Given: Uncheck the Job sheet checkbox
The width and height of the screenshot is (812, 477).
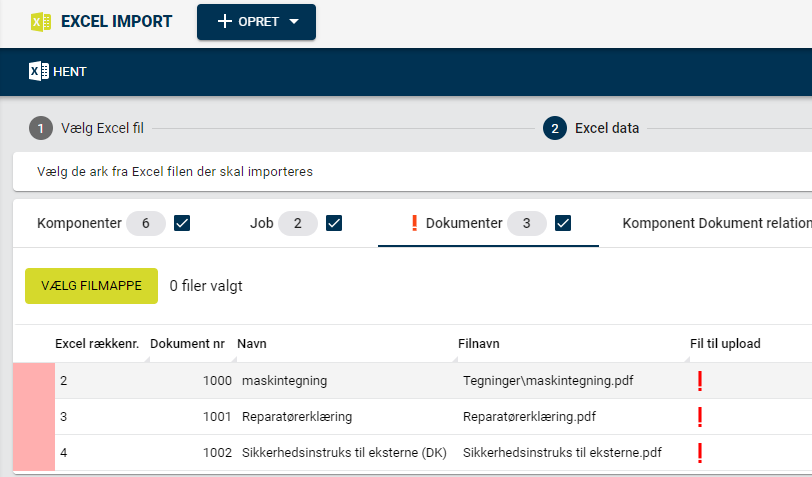Looking at the screenshot, I should (334, 223).
